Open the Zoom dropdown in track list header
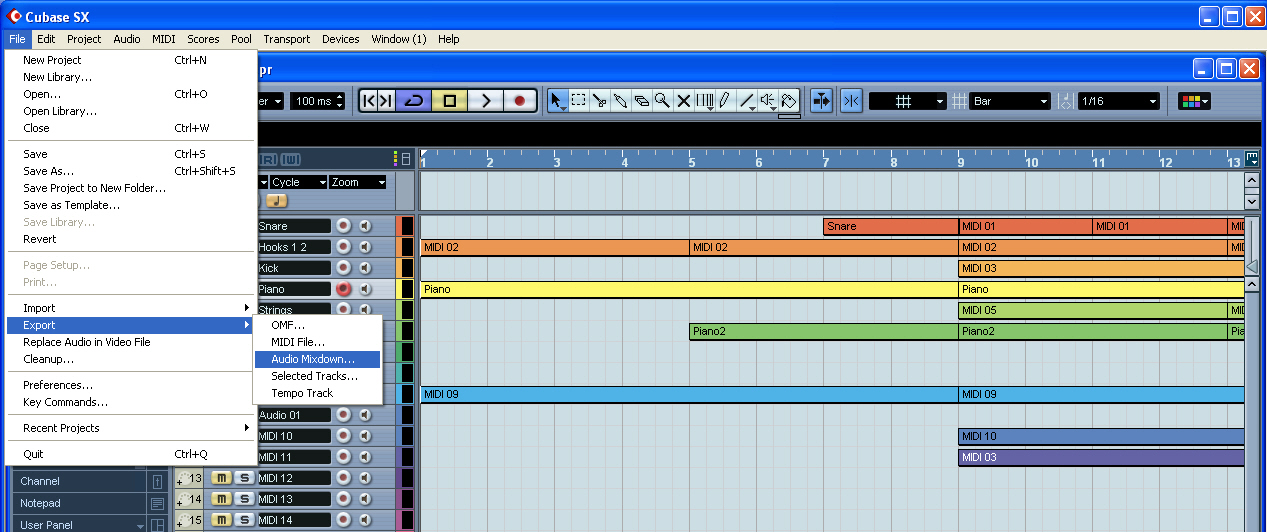 tap(357, 182)
